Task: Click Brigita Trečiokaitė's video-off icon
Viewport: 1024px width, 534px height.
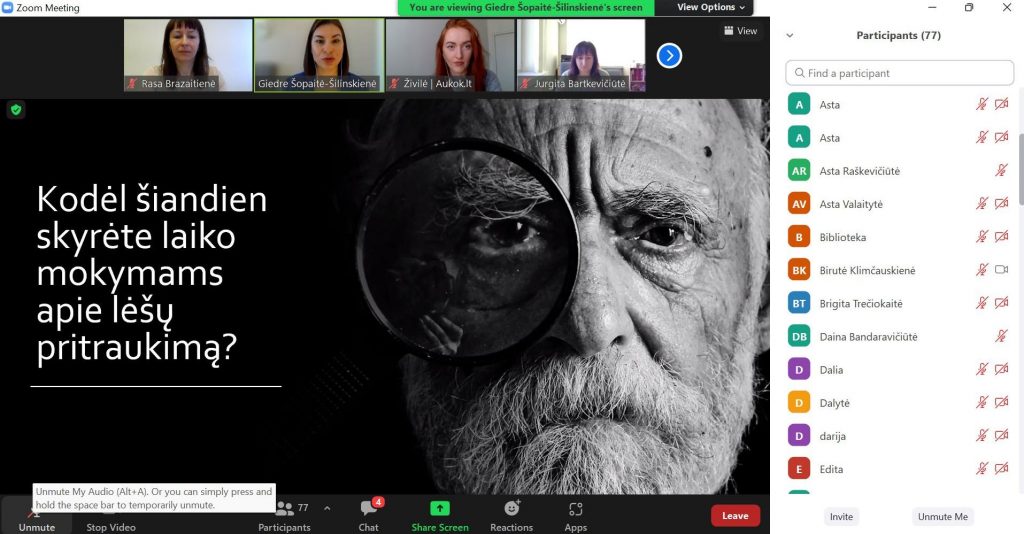Action: pos(1001,303)
